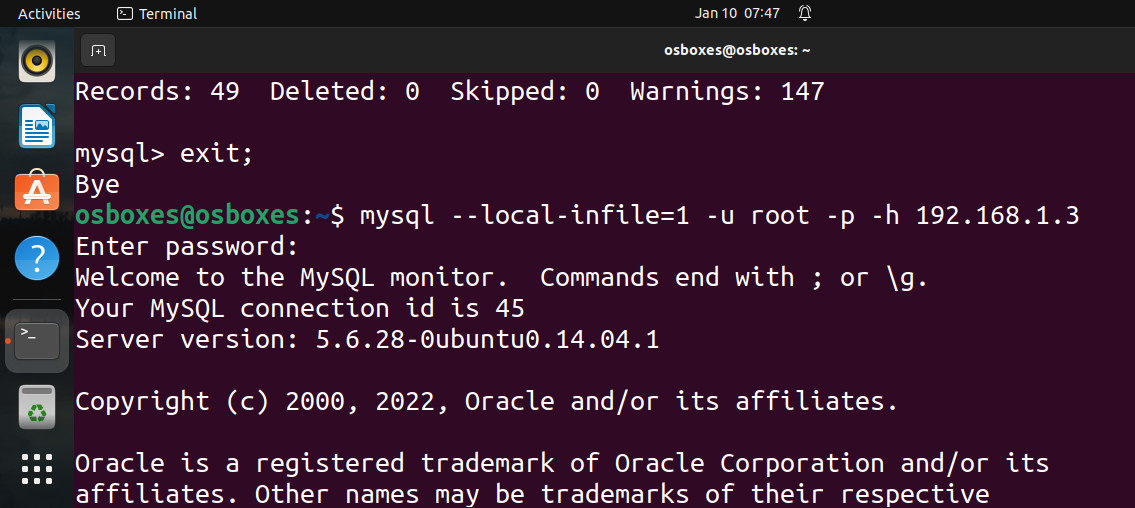The width and height of the screenshot is (1135, 508).
Task: Show Applications grid in dock
Action: click(x=37, y=469)
